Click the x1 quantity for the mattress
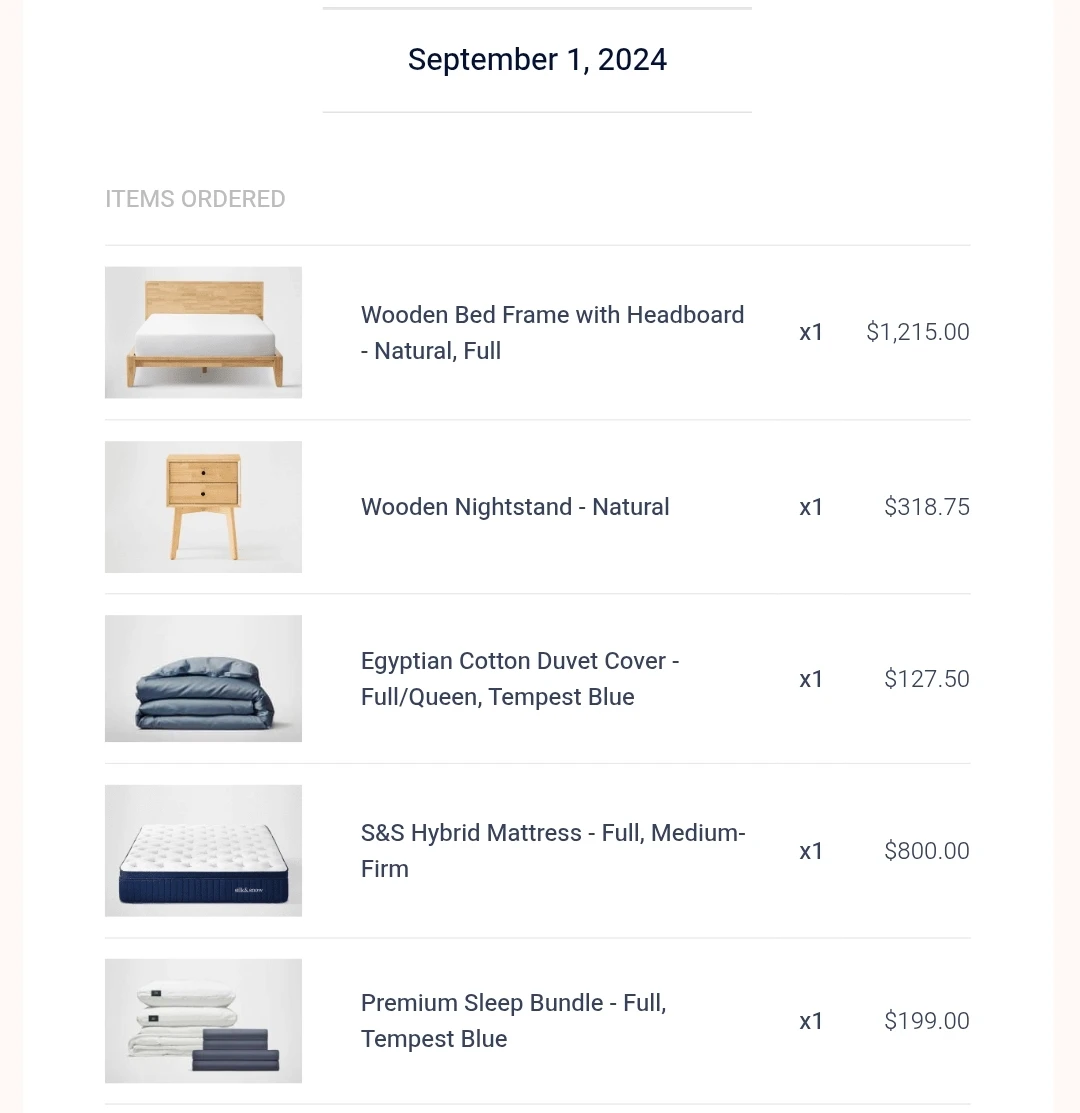This screenshot has width=1080, height=1113. pyautogui.click(x=811, y=850)
